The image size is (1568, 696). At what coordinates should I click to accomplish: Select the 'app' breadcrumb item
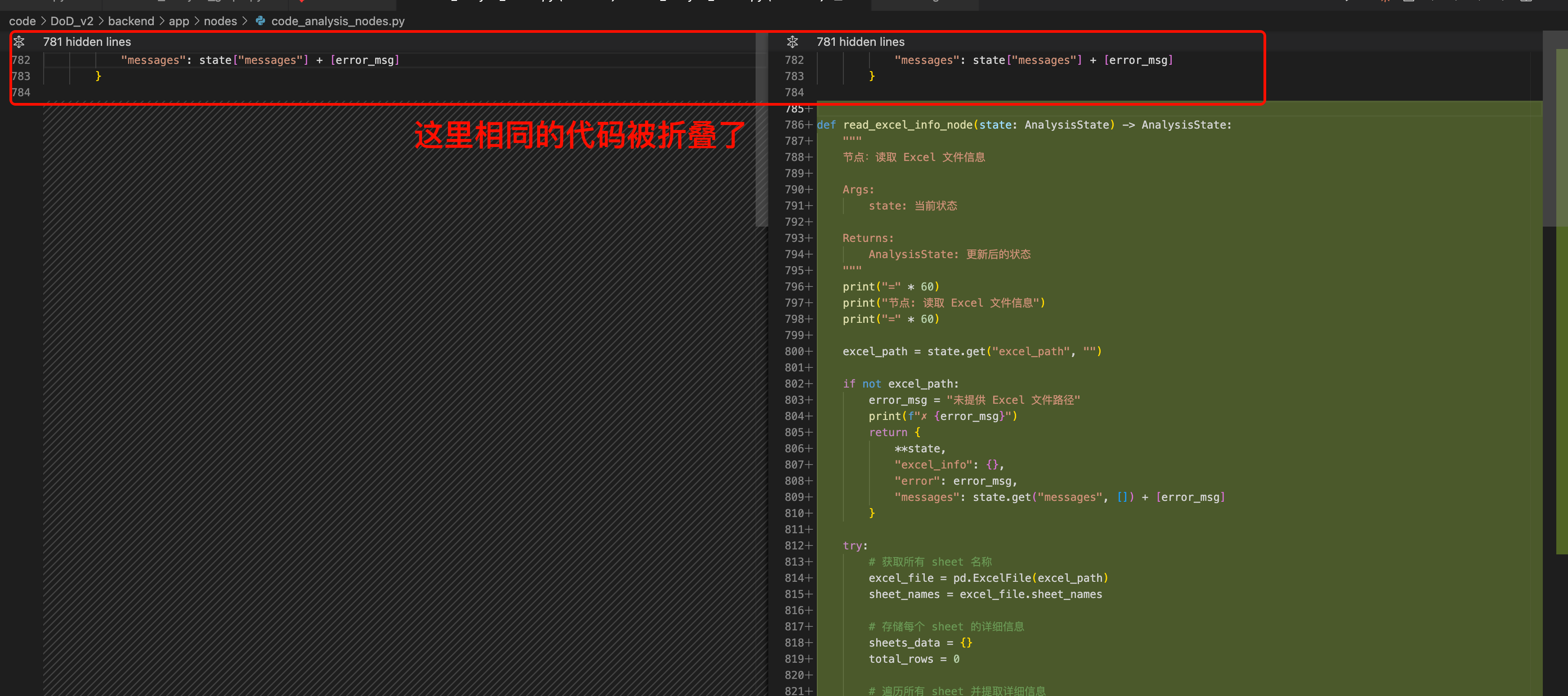179,21
